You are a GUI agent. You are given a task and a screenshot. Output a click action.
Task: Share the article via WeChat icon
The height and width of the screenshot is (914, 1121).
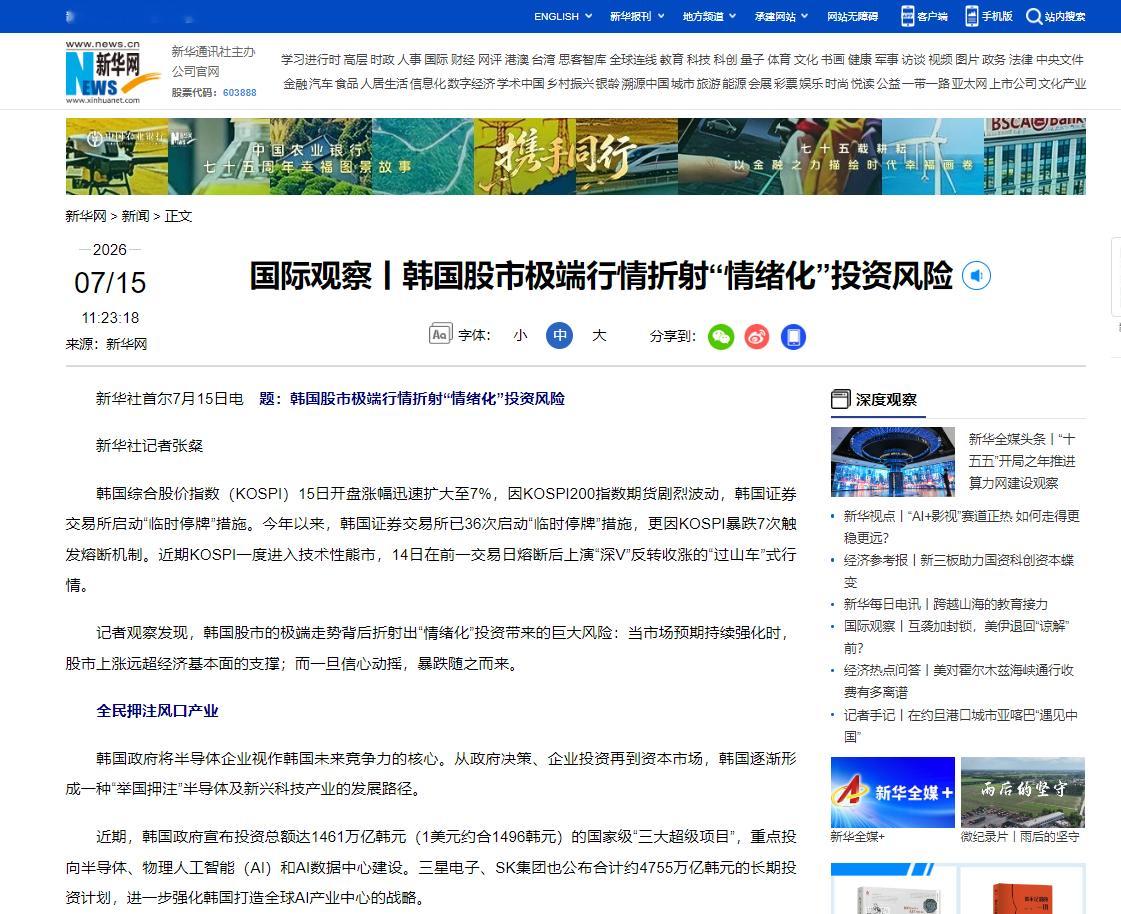point(721,336)
